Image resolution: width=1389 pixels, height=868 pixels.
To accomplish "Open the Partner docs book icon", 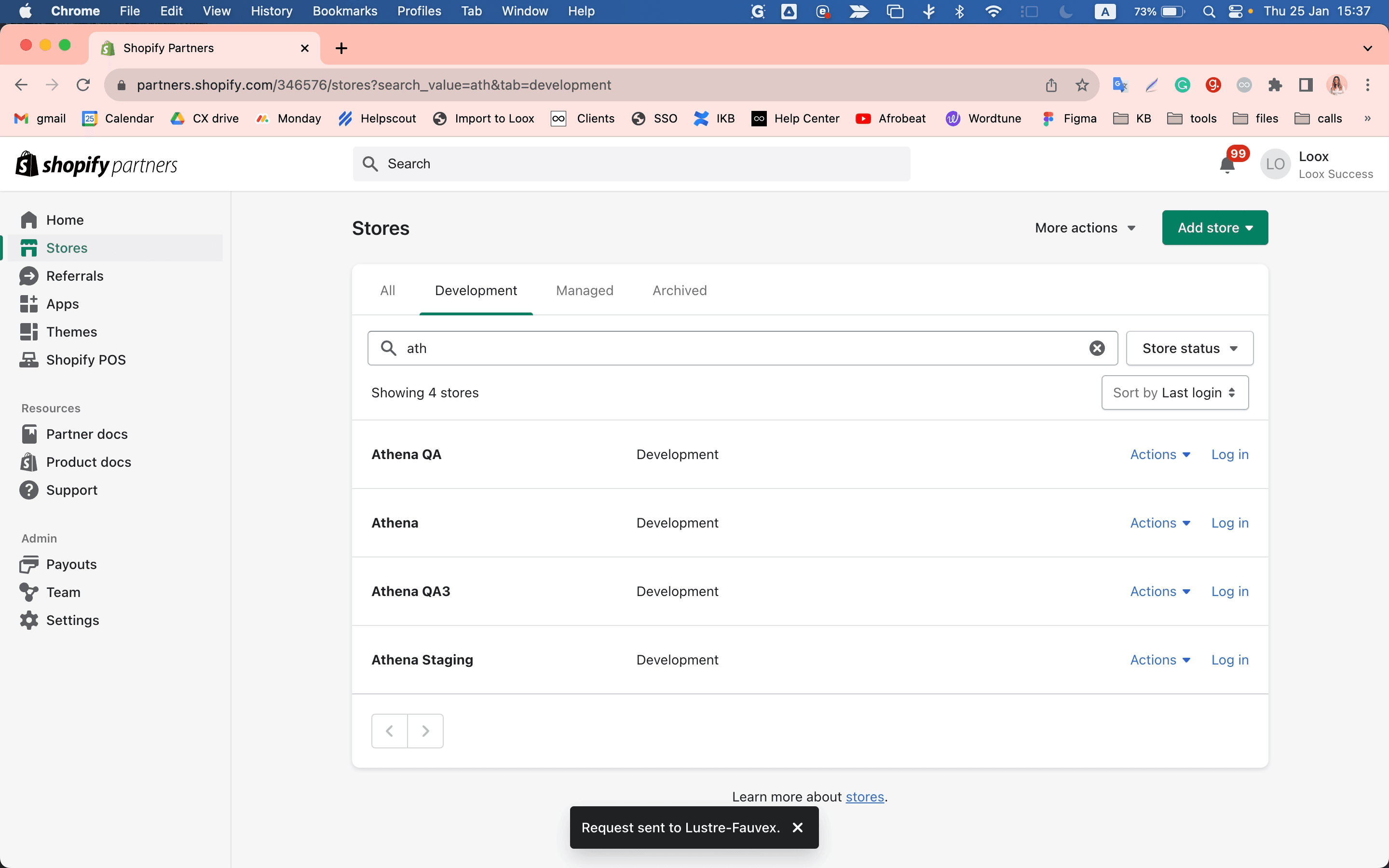I will click(29, 434).
